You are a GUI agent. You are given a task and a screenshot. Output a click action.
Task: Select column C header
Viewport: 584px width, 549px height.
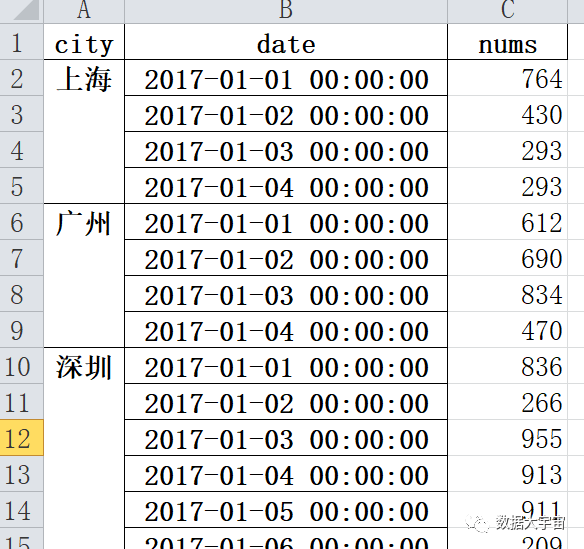[x=507, y=11]
